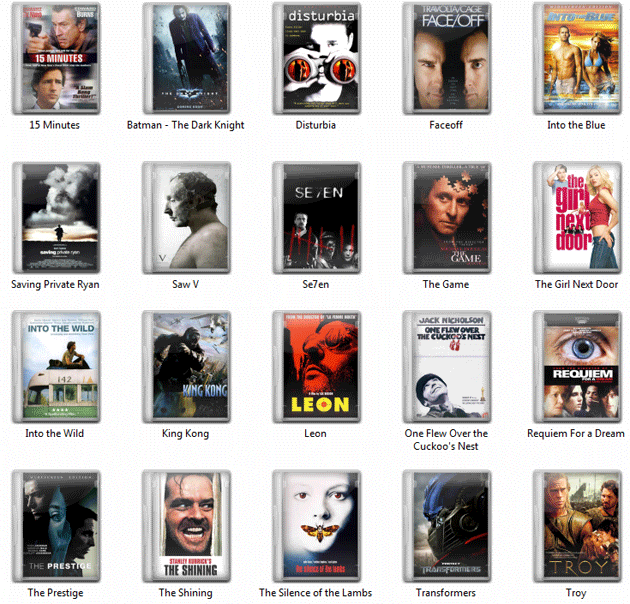The height and width of the screenshot is (604, 630).
Task: Select The Game movie case icon
Action: [447, 217]
